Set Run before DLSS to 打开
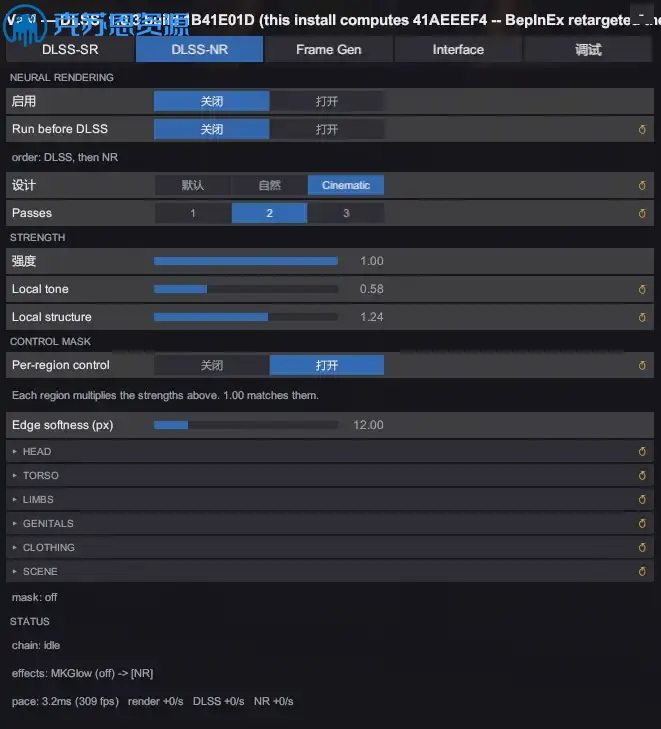The width and height of the screenshot is (661, 729). click(327, 129)
